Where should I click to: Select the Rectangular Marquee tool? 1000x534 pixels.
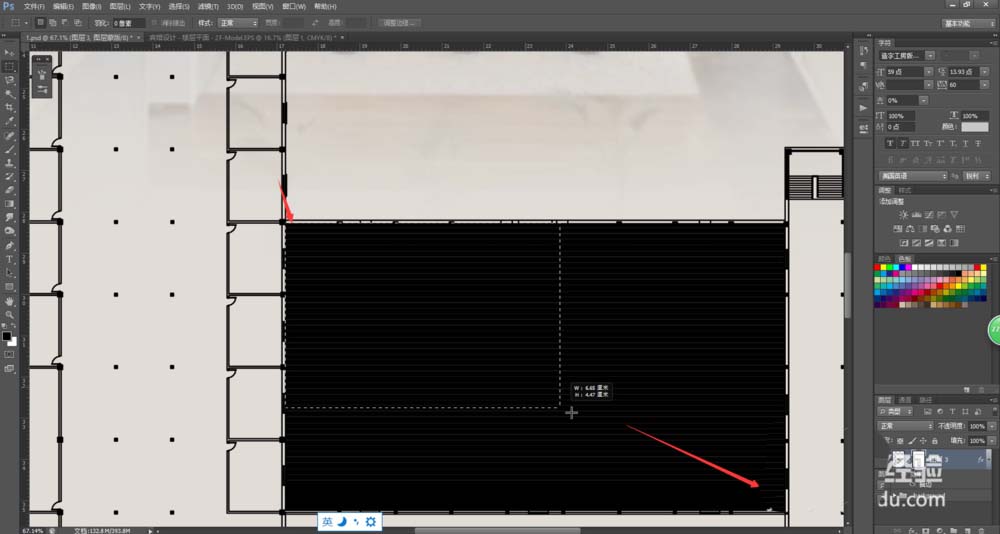coord(10,67)
